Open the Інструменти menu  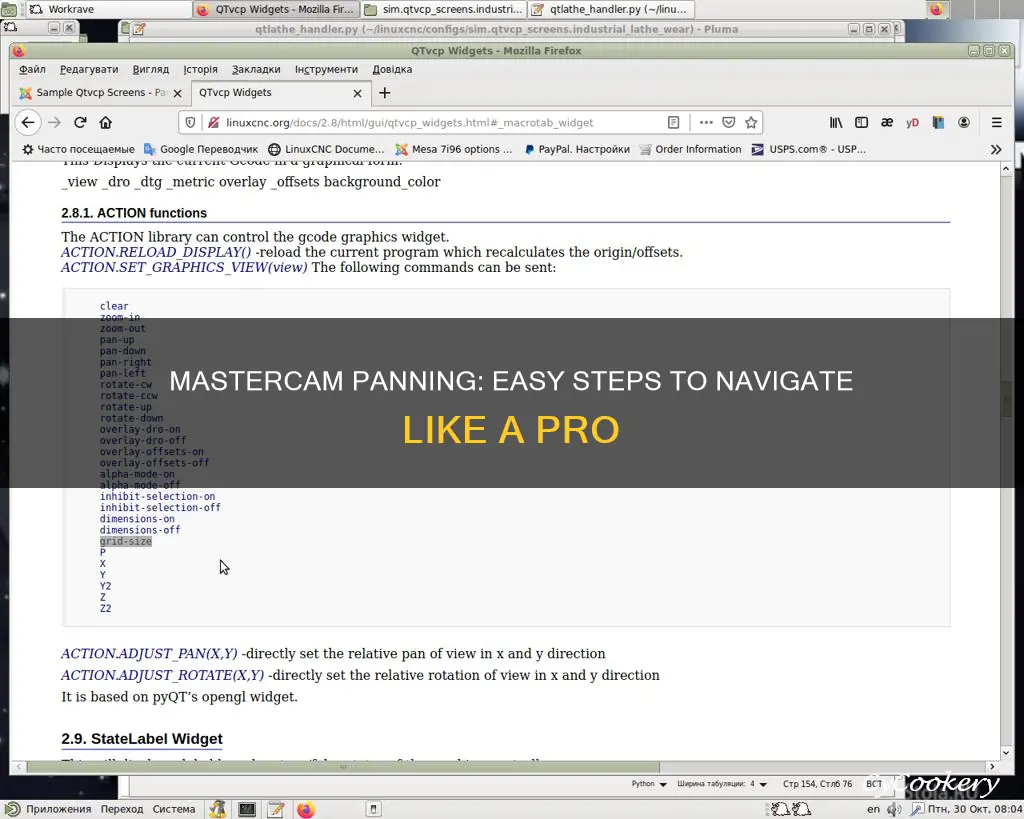[326, 69]
